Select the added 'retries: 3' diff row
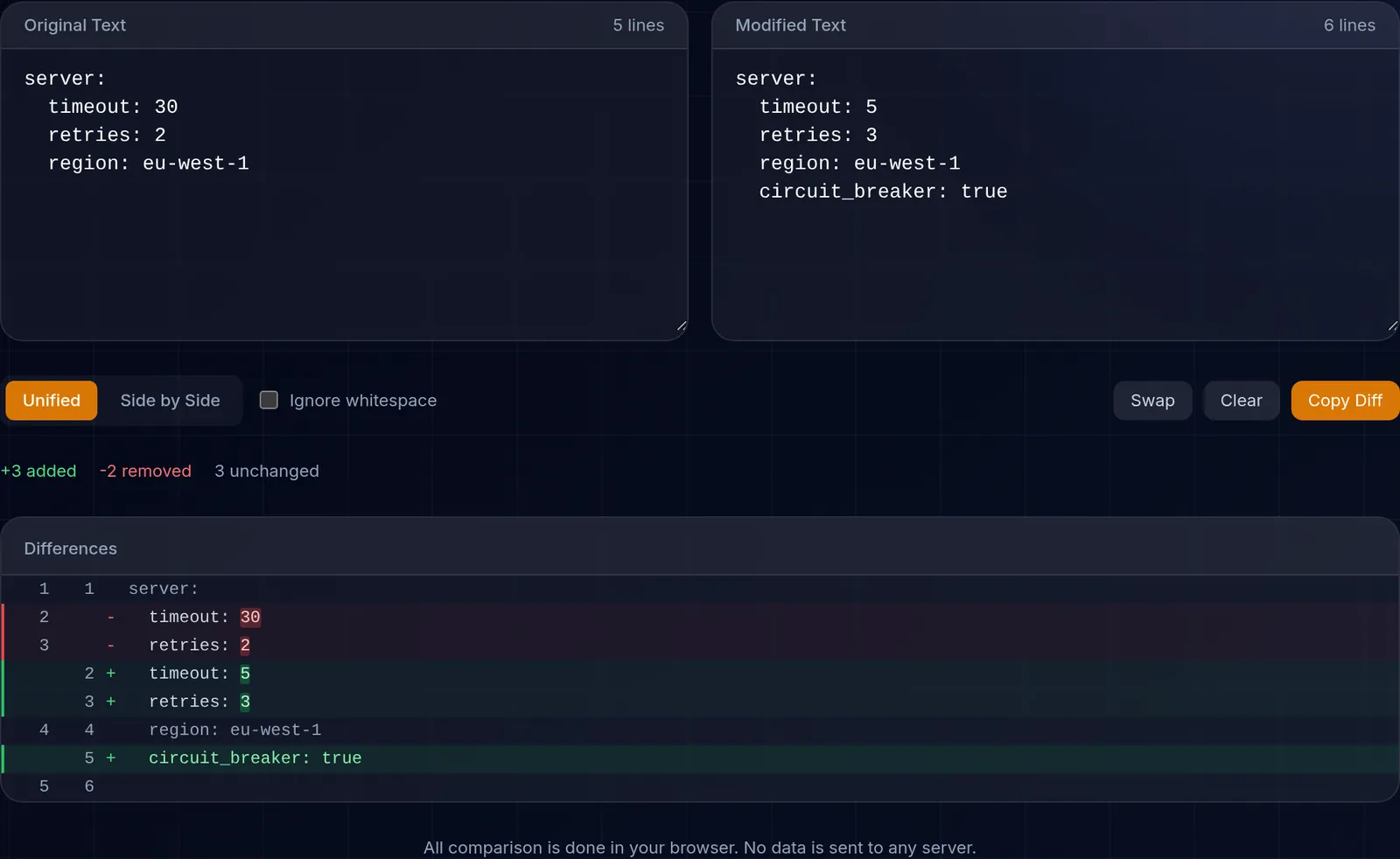 click(700, 702)
